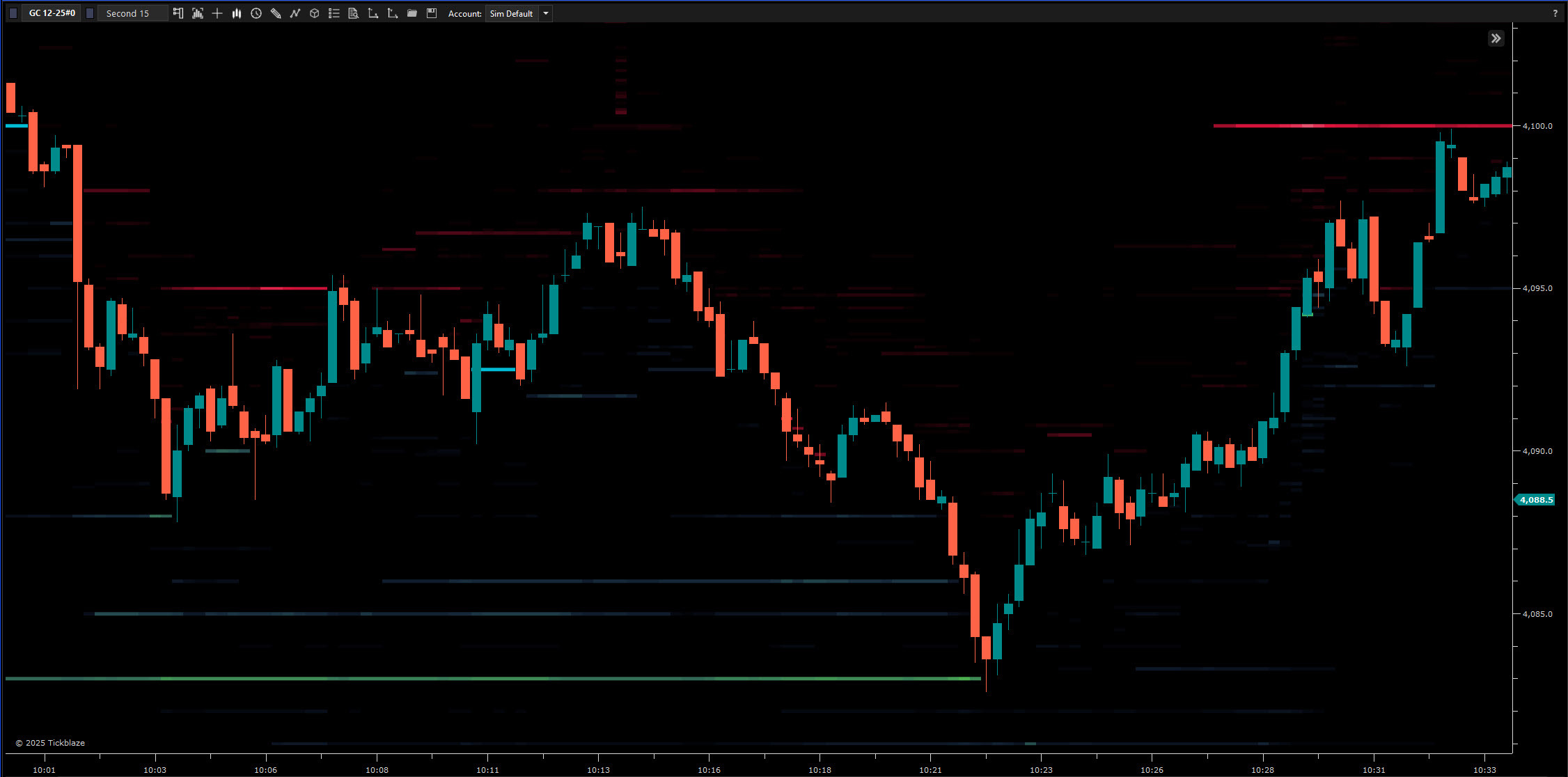Screen dimensions: 1568x777
Task: Open the indicators zigzag line icon
Action: coord(295,13)
